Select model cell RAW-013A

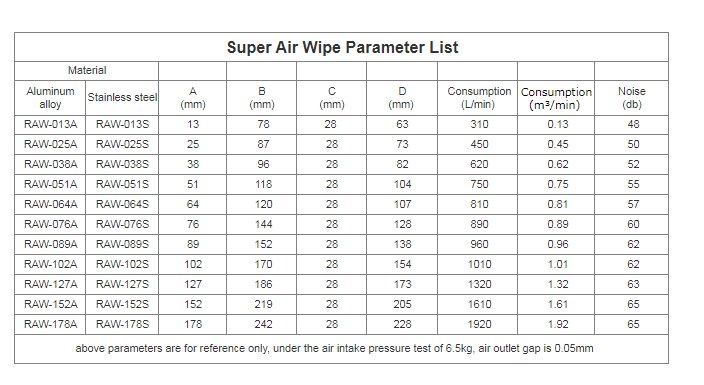pos(50,124)
